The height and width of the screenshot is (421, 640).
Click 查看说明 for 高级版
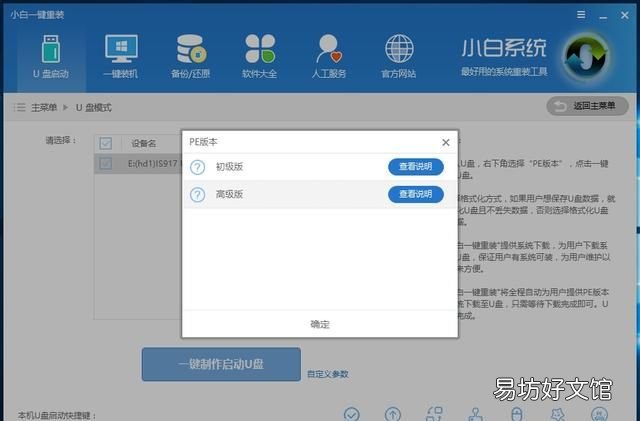416,194
